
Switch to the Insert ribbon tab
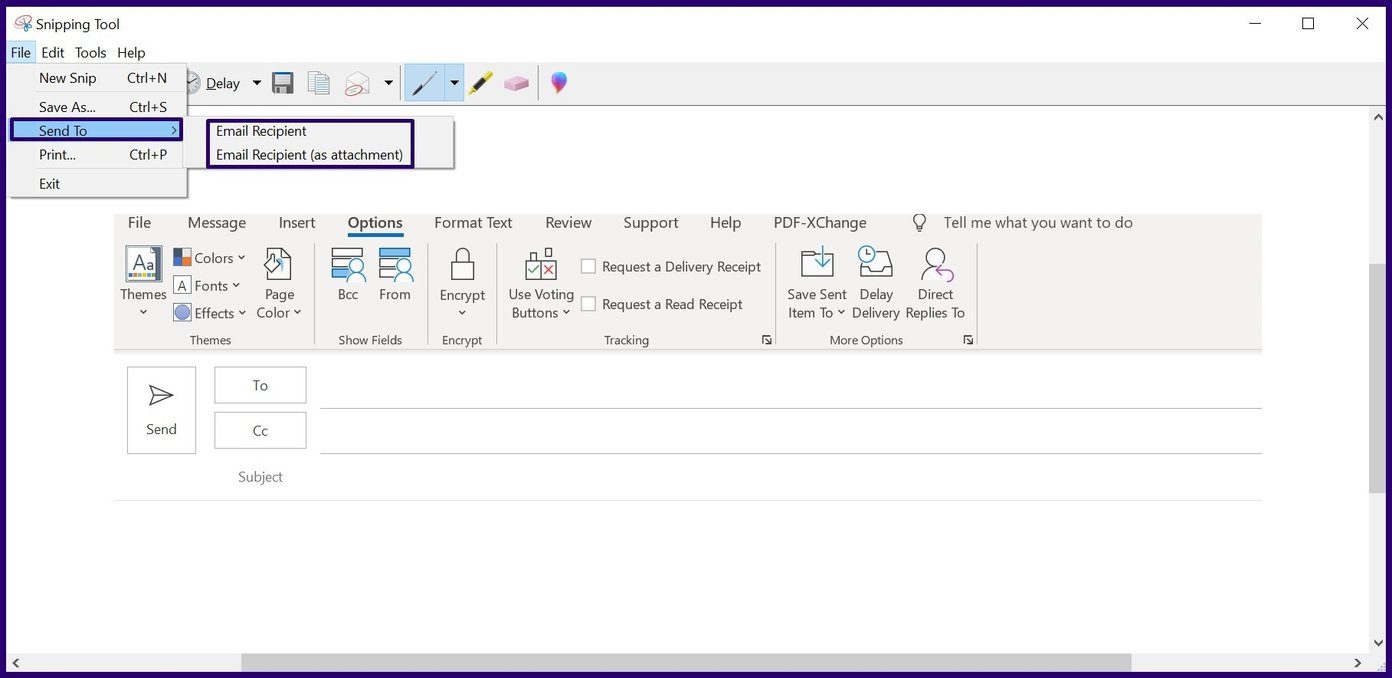point(297,223)
